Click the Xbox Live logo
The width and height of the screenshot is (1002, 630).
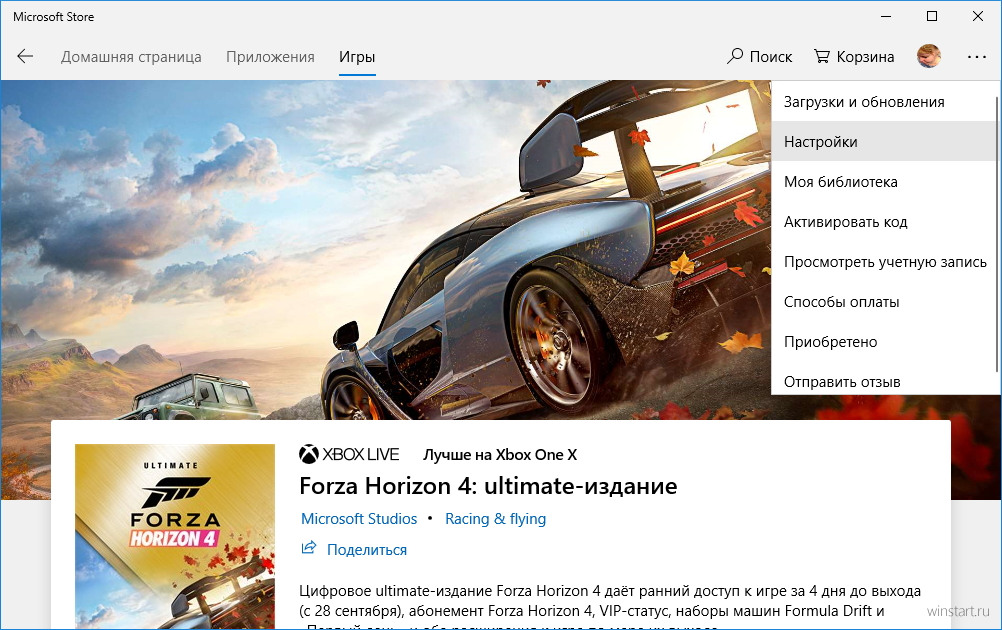[x=349, y=454]
